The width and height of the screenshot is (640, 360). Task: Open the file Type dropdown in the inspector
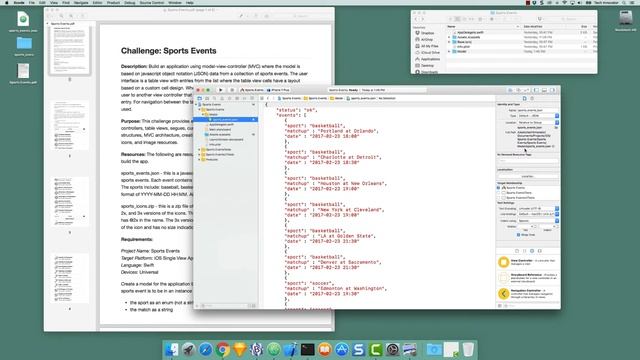pos(538,116)
